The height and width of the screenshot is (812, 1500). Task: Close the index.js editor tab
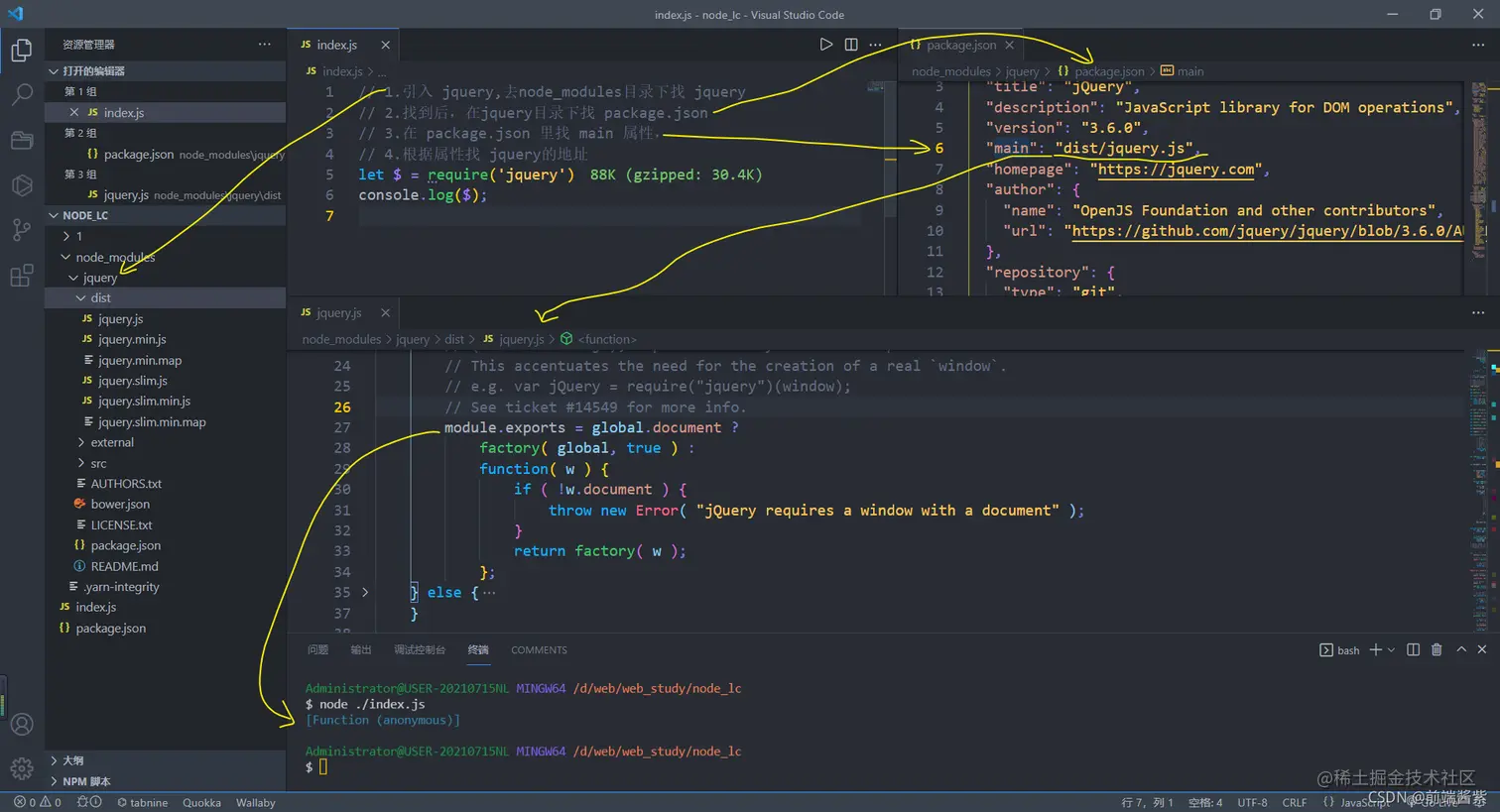(385, 45)
